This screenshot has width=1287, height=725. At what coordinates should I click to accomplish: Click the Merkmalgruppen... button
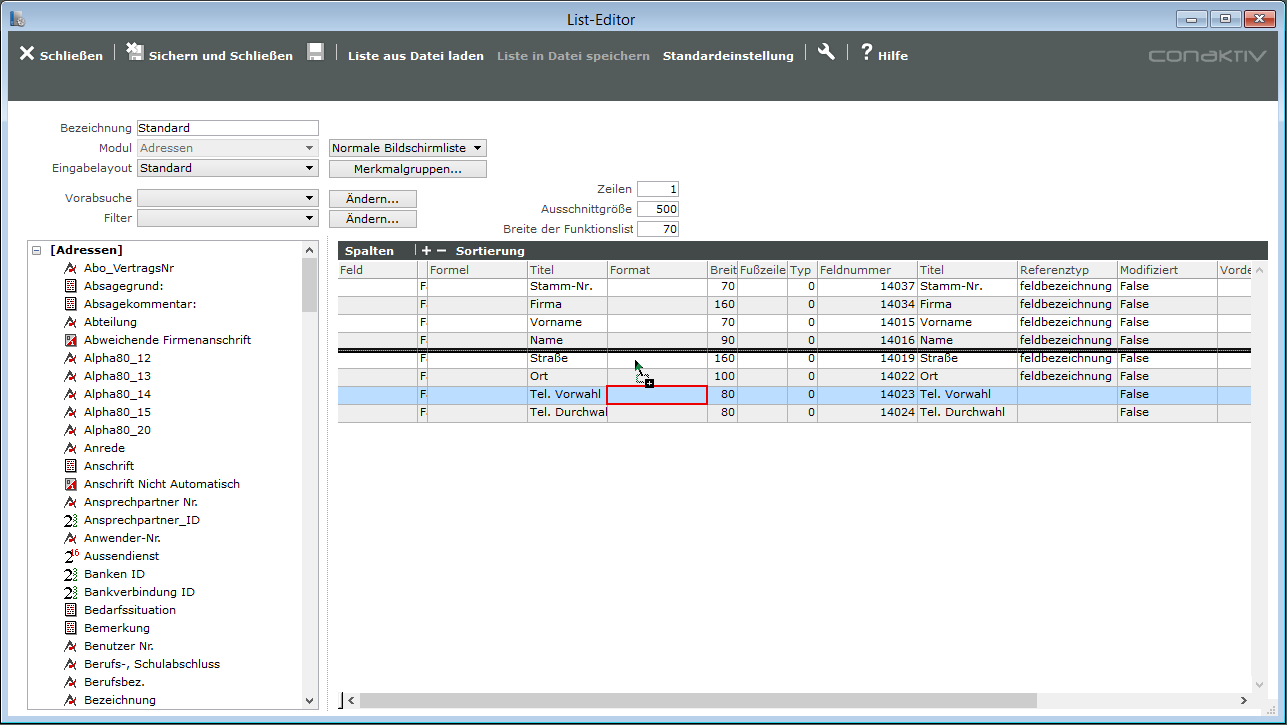408,169
